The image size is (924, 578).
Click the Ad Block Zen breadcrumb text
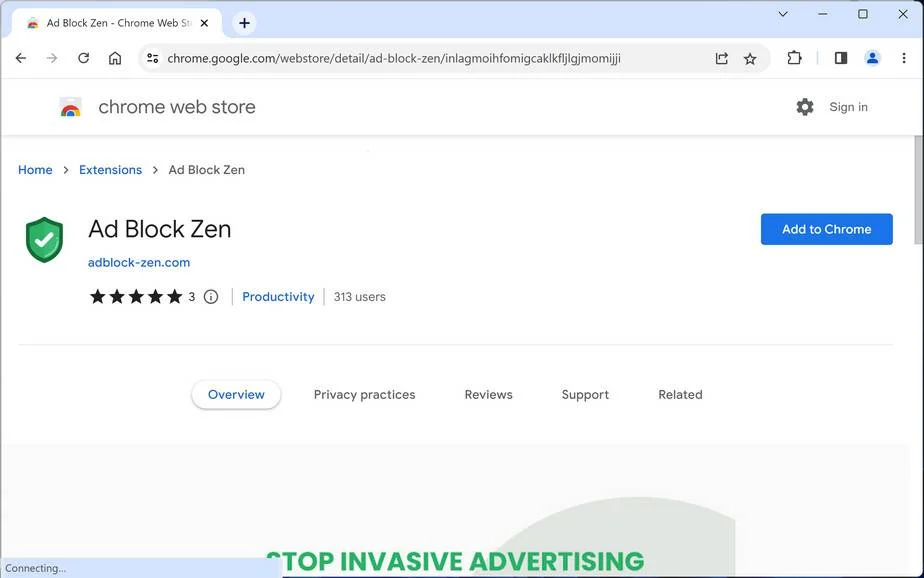click(x=206, y=170)
